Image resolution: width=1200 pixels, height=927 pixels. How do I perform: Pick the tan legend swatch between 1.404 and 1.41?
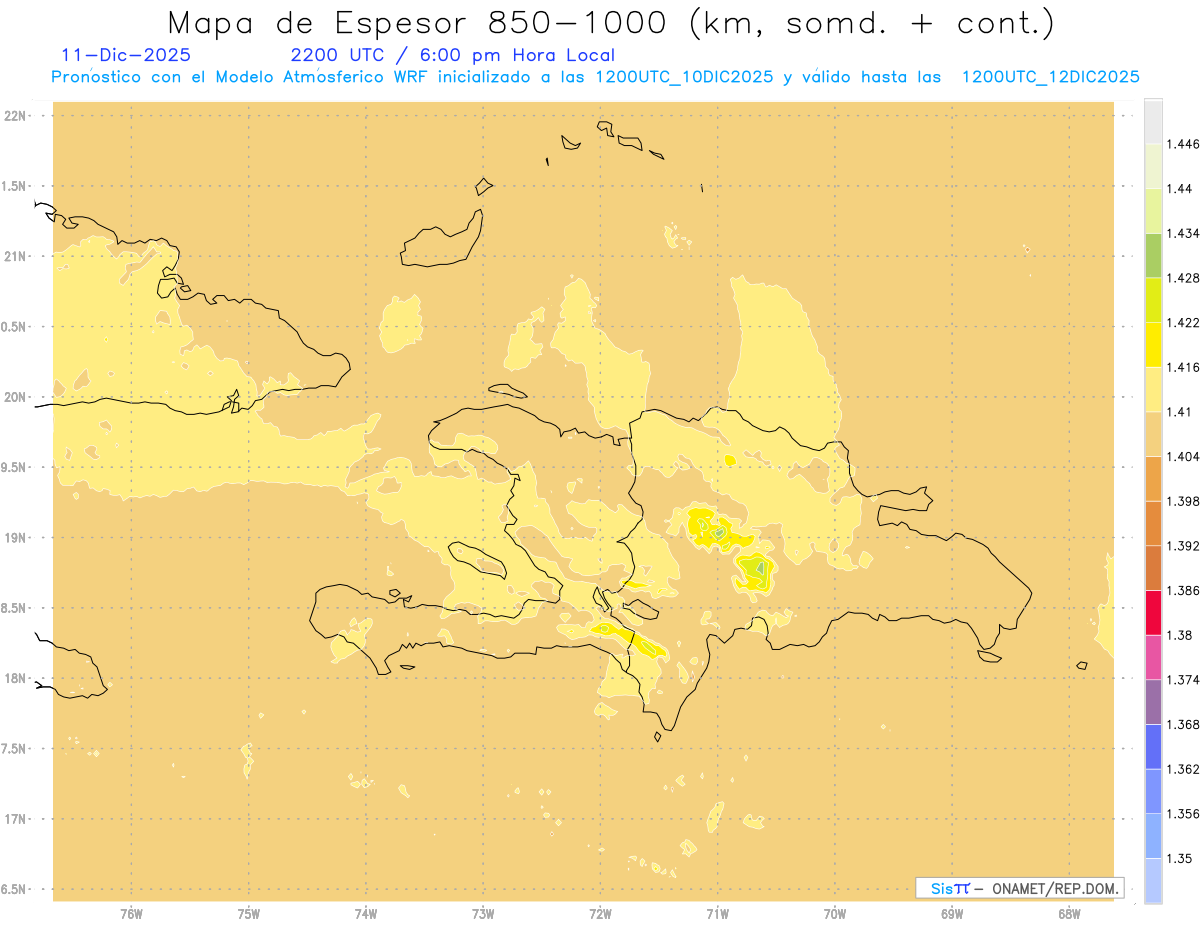(1153, 433)
